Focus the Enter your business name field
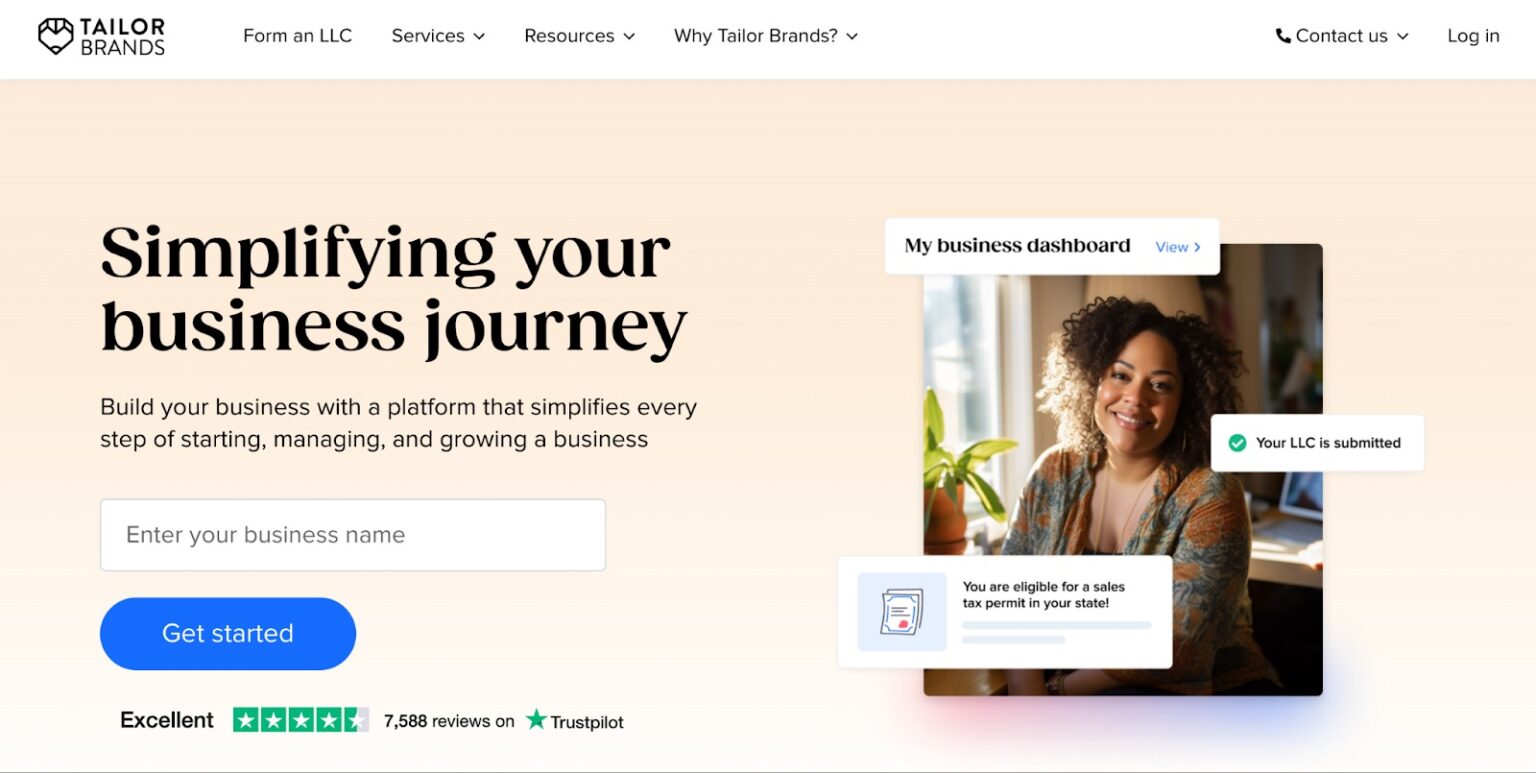 (x=352, y=535)
